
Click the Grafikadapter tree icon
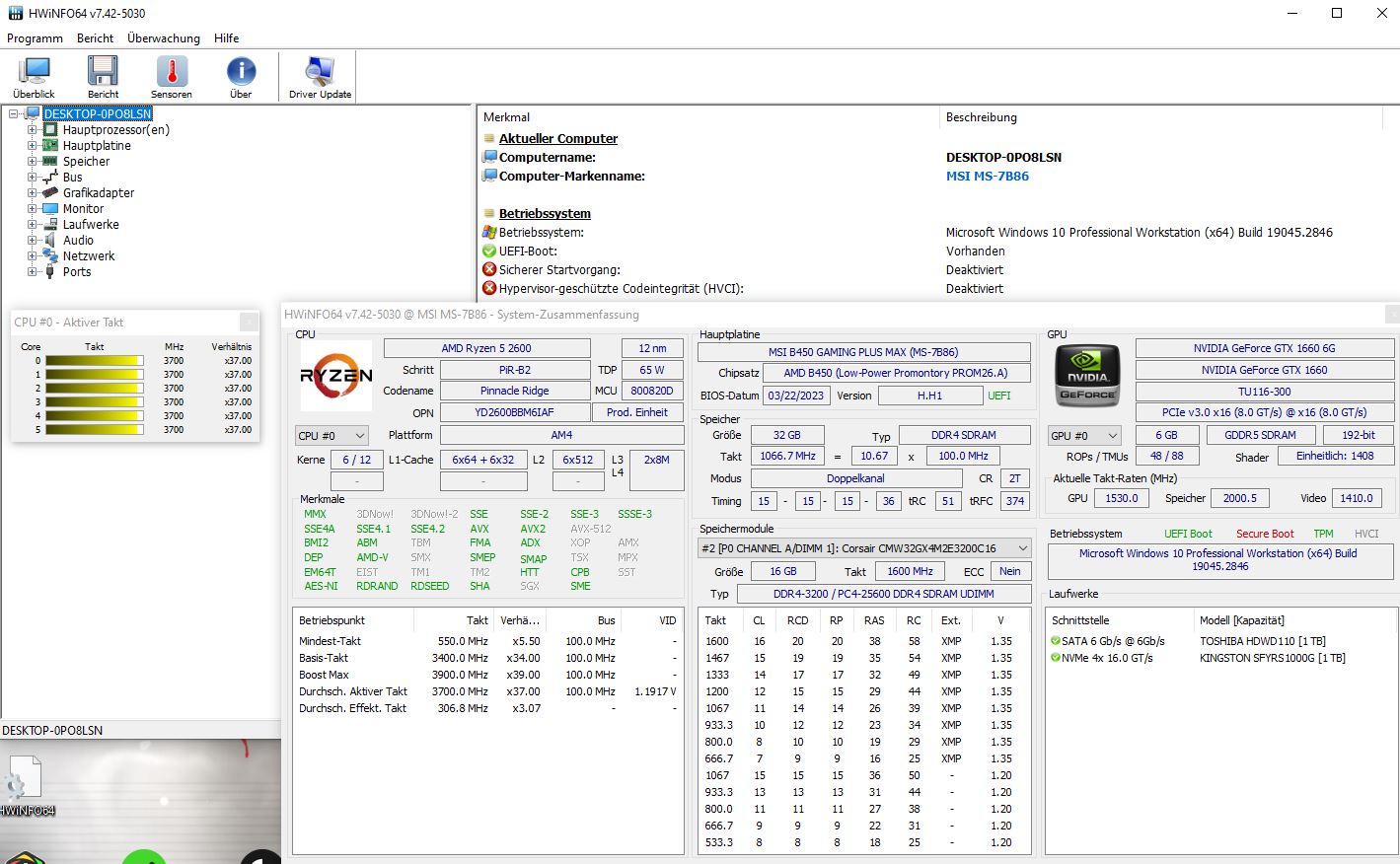click(x=50, y=192)
